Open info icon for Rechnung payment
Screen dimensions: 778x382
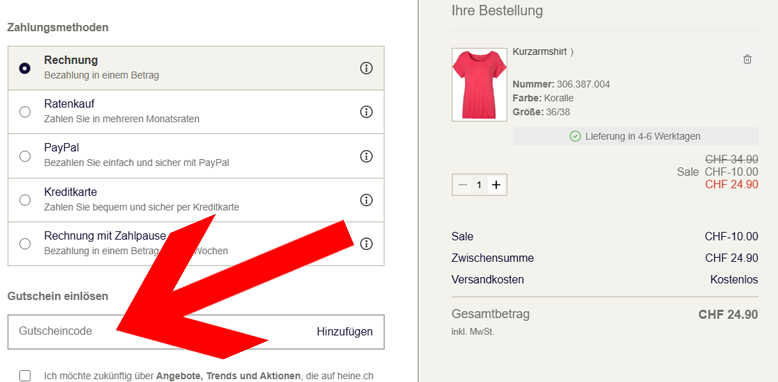click(366, 68)
